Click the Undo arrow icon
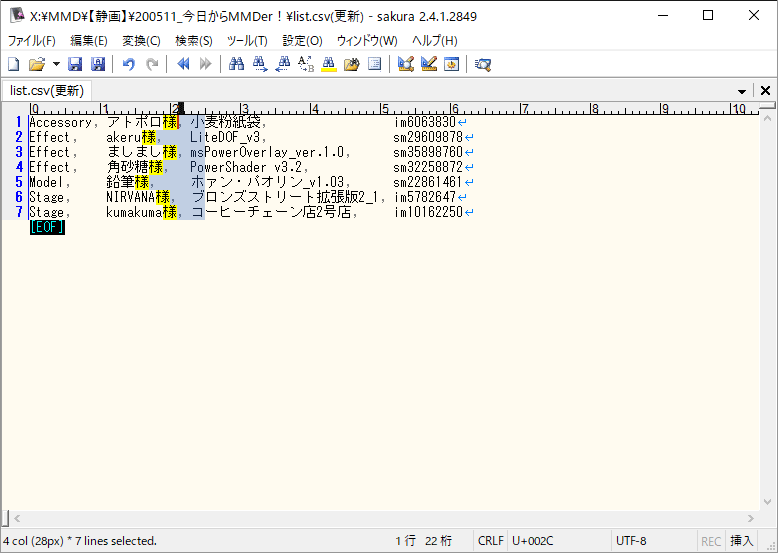 [x=128, y=64]
